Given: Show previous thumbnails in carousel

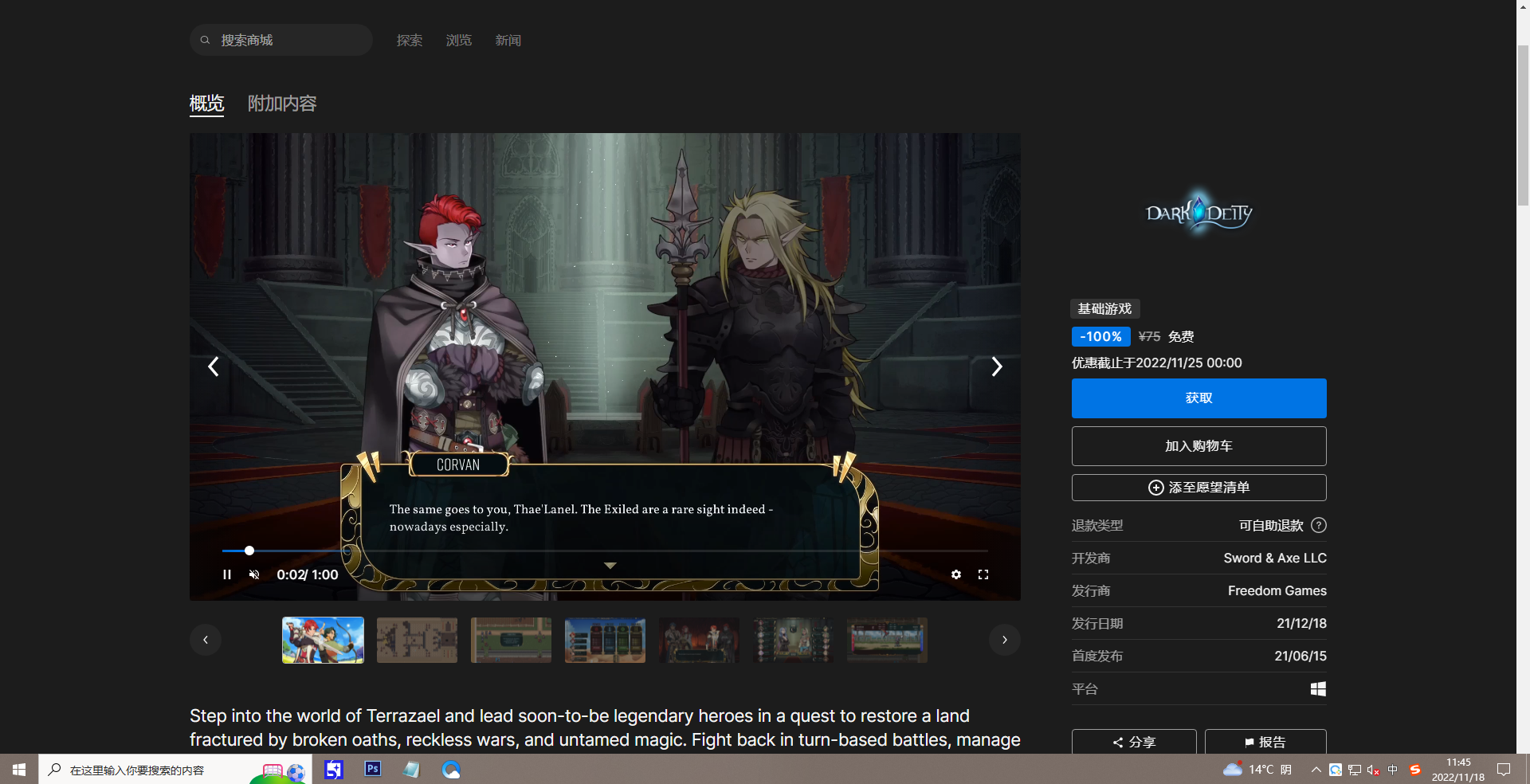Looking at the screenshot, I should tap(206, 640).
